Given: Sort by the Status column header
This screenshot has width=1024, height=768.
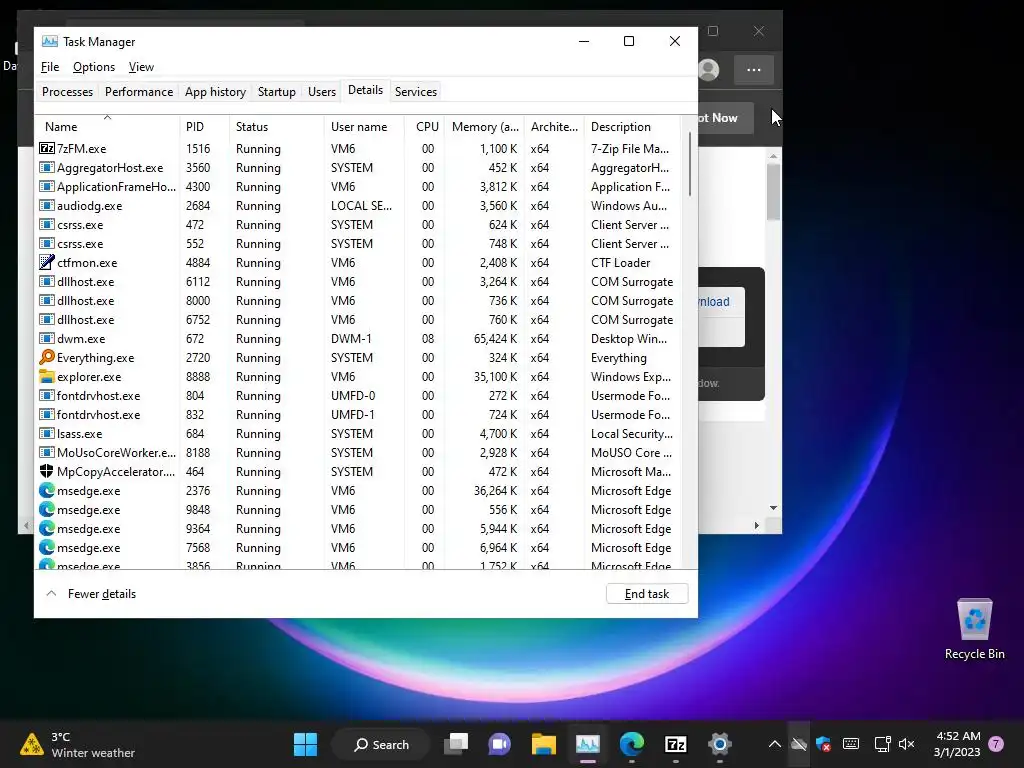Looking at the screenshot, I should point(276,126).
